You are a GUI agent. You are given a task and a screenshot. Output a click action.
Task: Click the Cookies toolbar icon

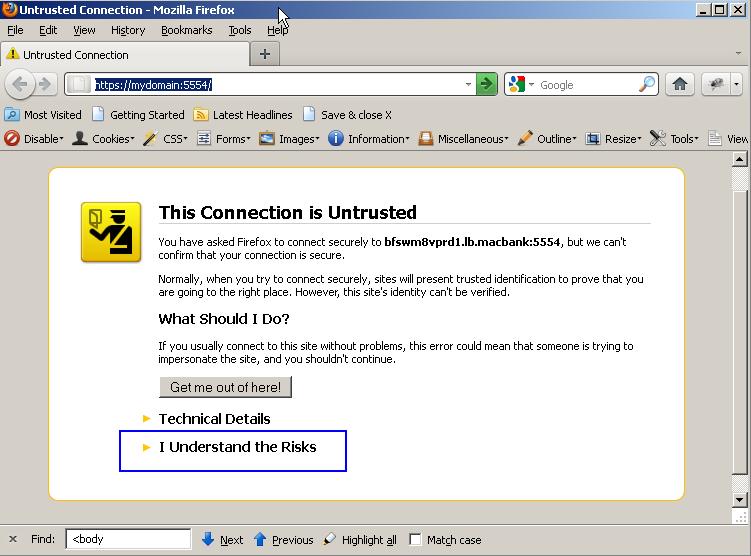coord(80,138)
